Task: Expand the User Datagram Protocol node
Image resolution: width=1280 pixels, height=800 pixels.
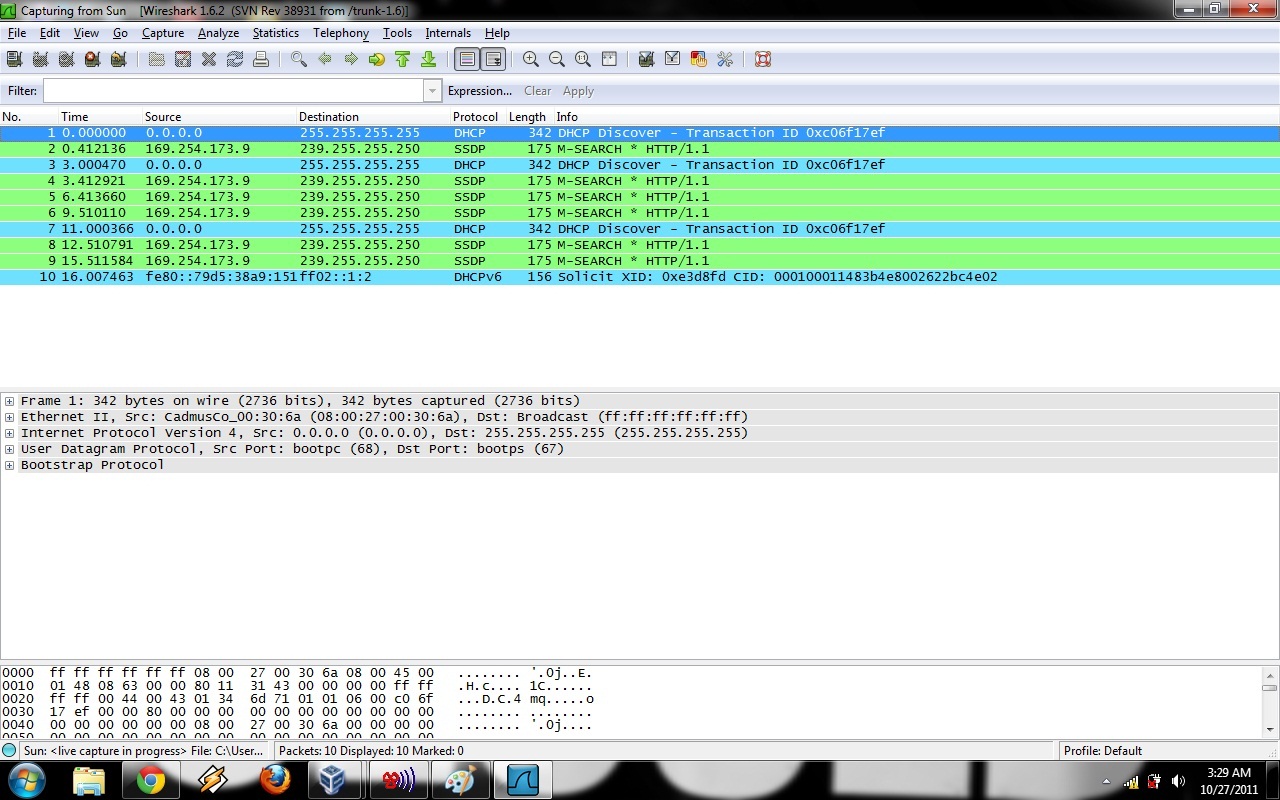Action: click(9, 449)
